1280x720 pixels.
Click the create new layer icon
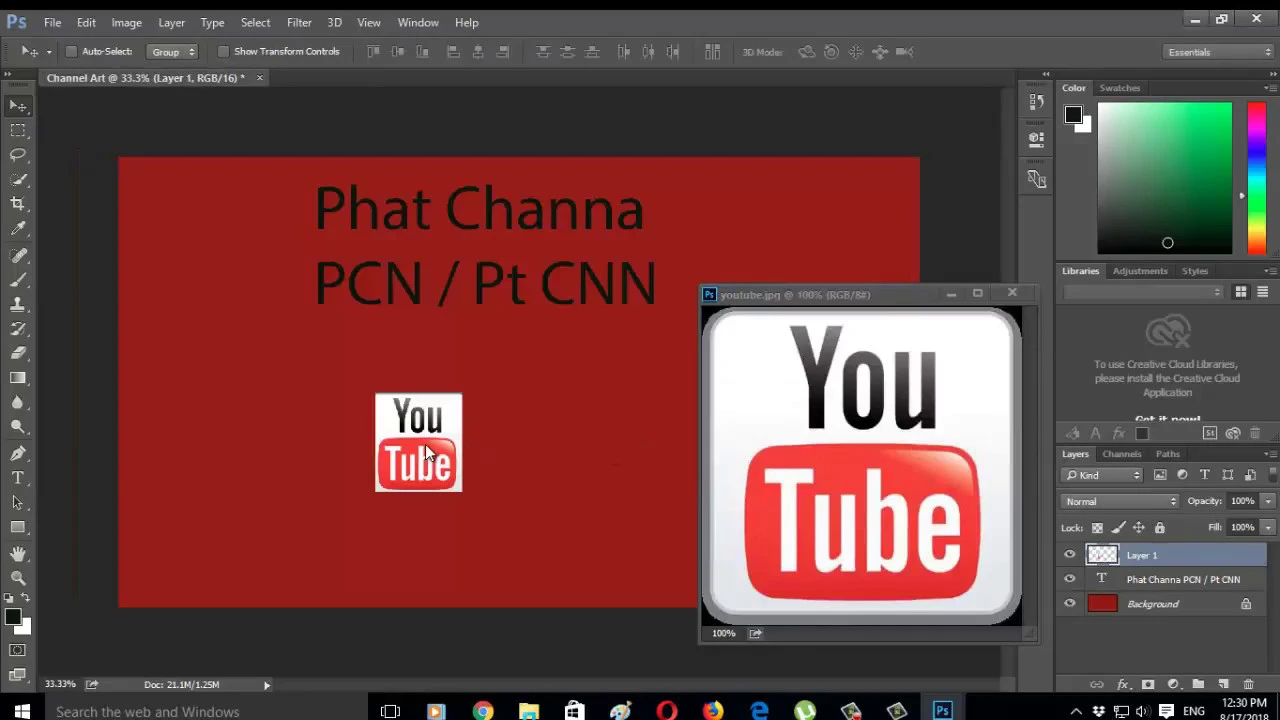coord(1223,684)
